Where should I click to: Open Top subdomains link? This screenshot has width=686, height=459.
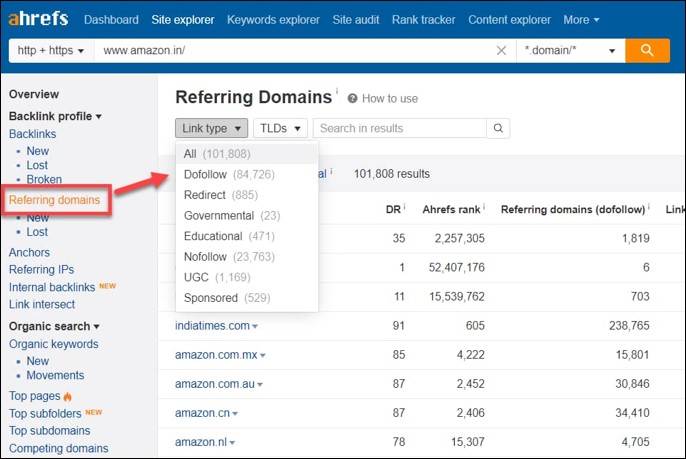[x=49, y=431]
